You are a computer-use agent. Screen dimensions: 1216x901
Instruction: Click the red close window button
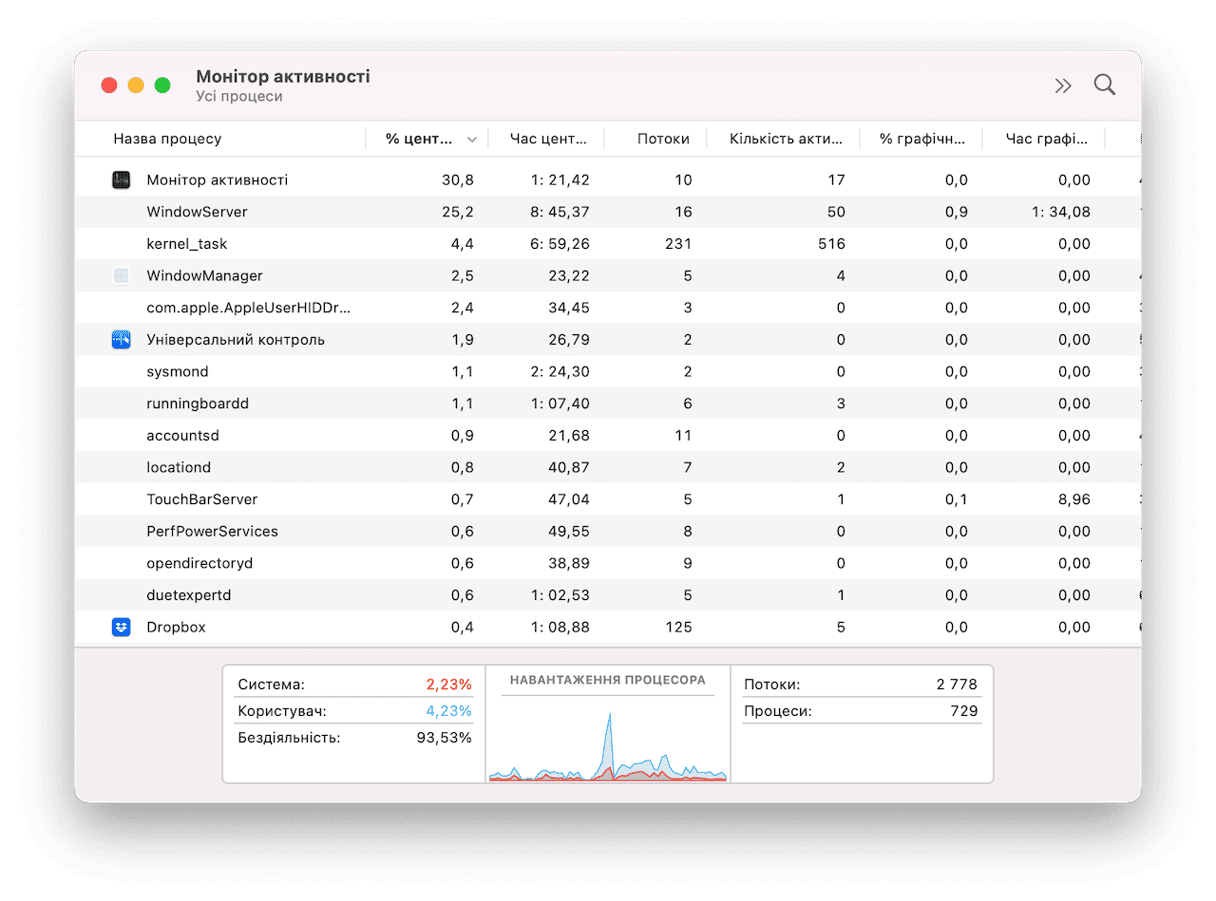coord(109,86)
